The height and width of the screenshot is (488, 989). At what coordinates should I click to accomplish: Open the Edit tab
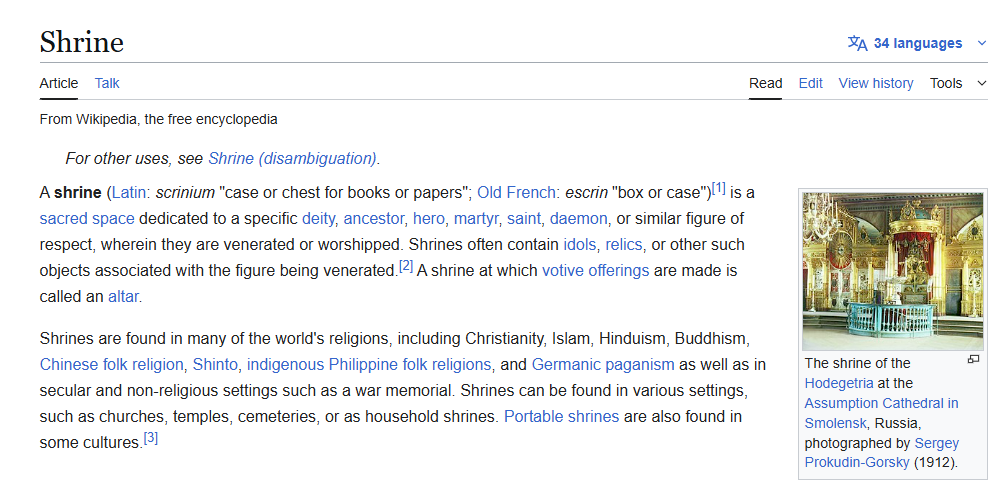[x=810, y=83]
